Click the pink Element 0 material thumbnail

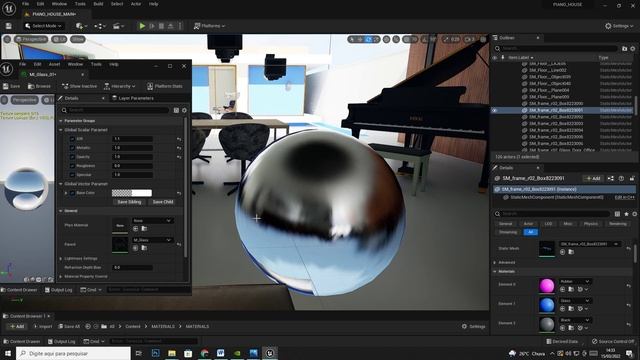(547, 286)
